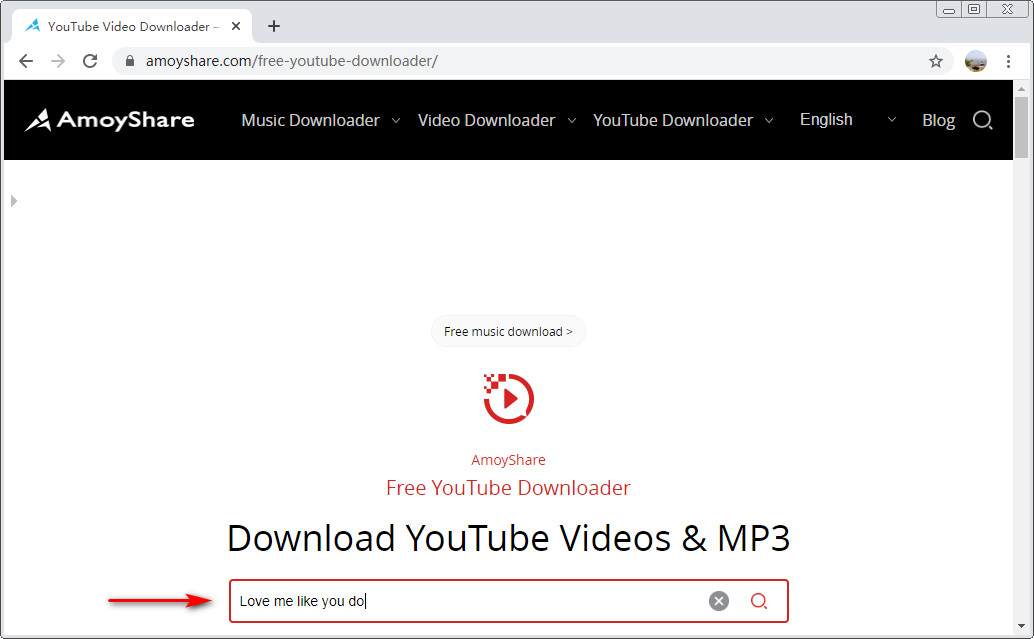Screen dimensions: 1034x639
Task: Click the padlock site info icon
Action: click(x=130, y=61)
